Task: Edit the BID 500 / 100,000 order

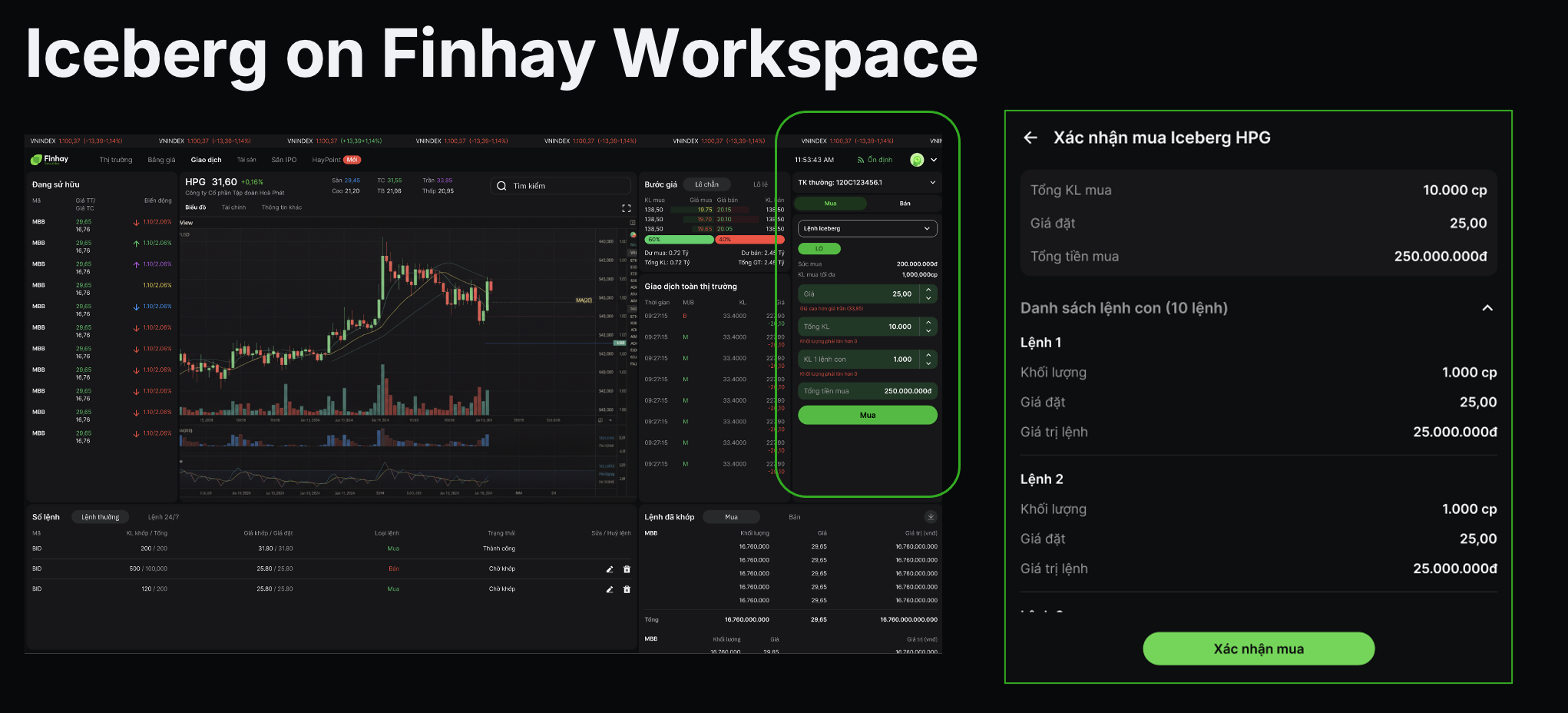Action: pyautogui.click(x=609, y=569)
